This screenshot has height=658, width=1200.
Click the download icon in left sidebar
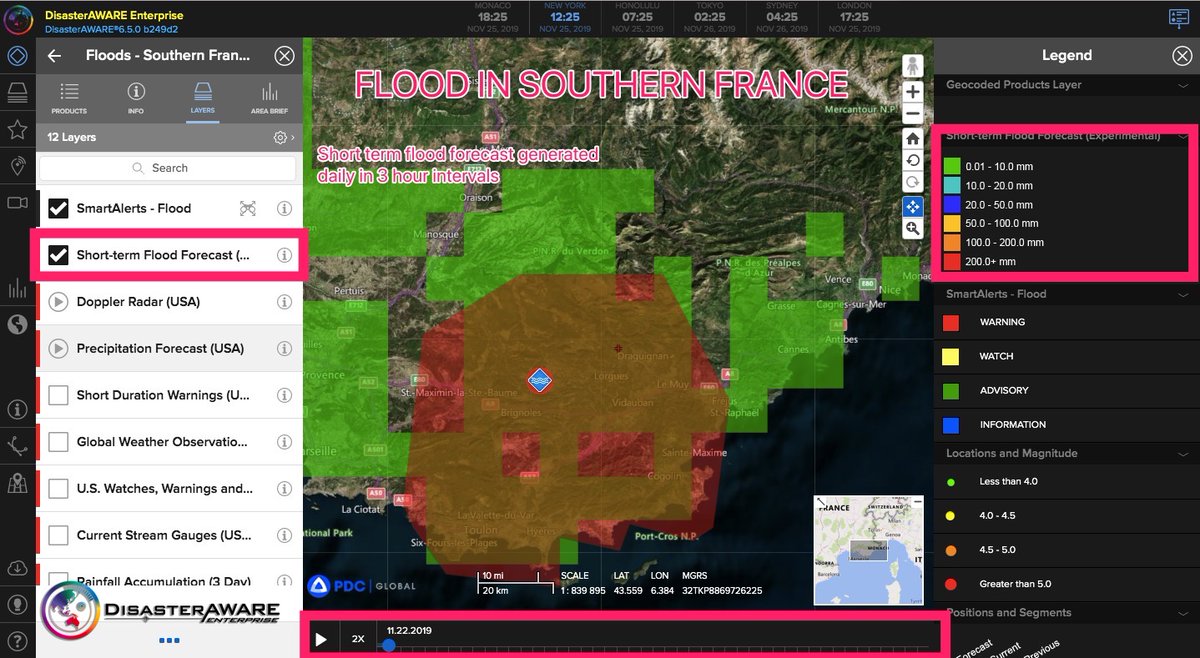click(x=17, y=568)
